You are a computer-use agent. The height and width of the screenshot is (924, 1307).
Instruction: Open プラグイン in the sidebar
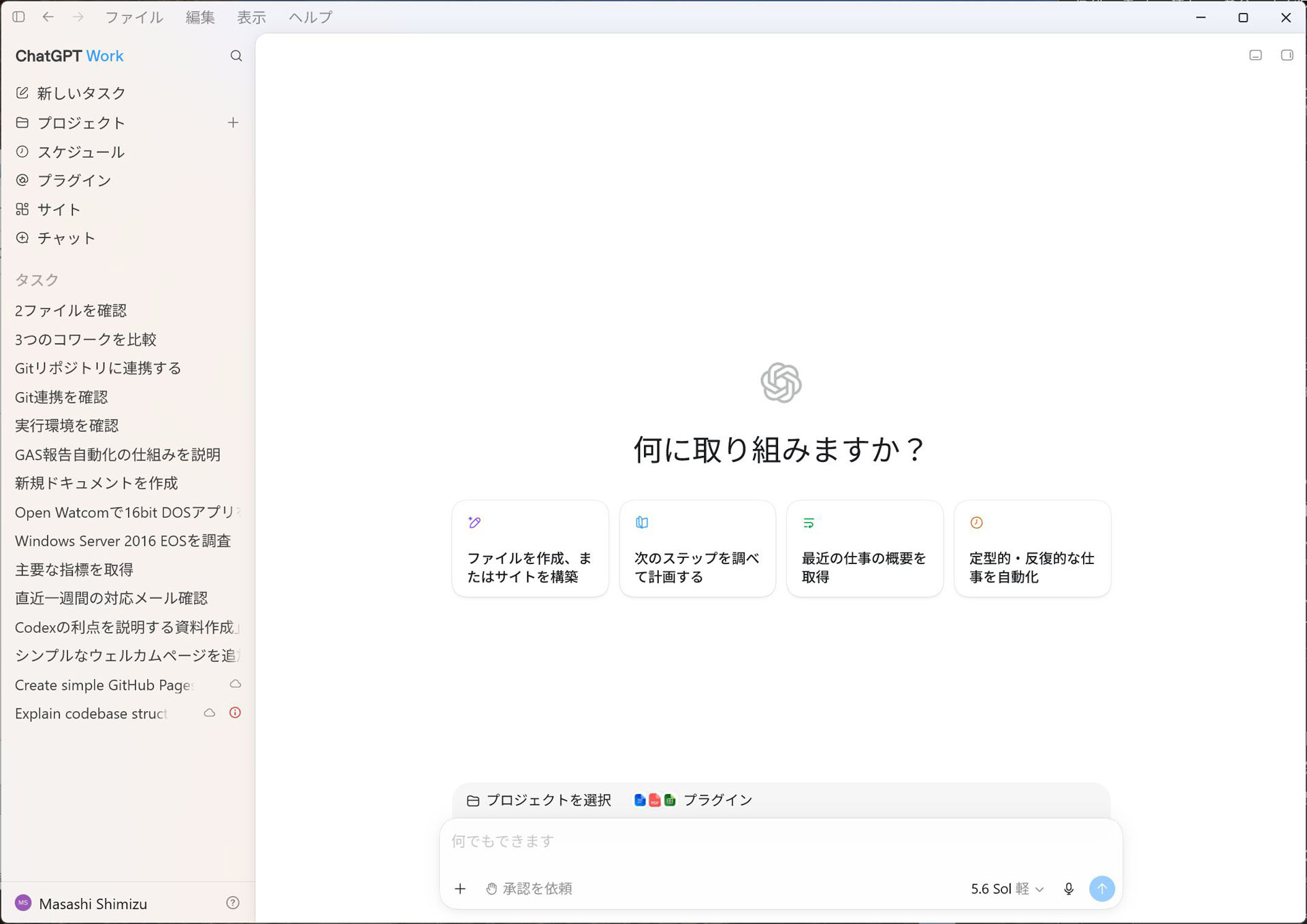click(127, 180)
